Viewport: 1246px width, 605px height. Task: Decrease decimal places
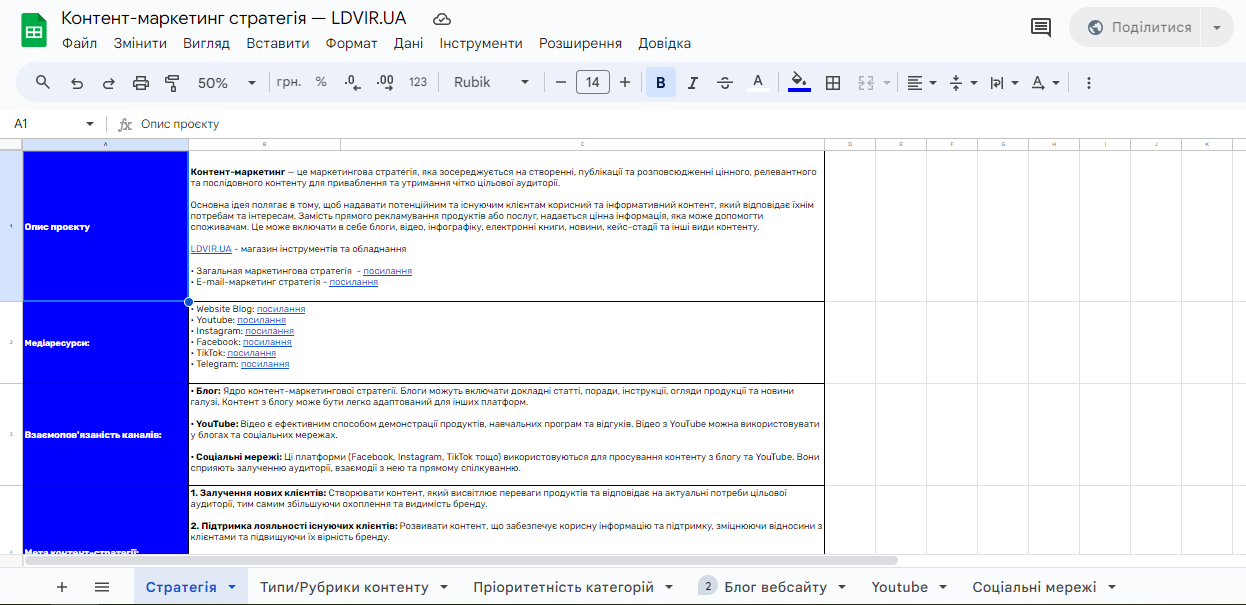point(352,82)
